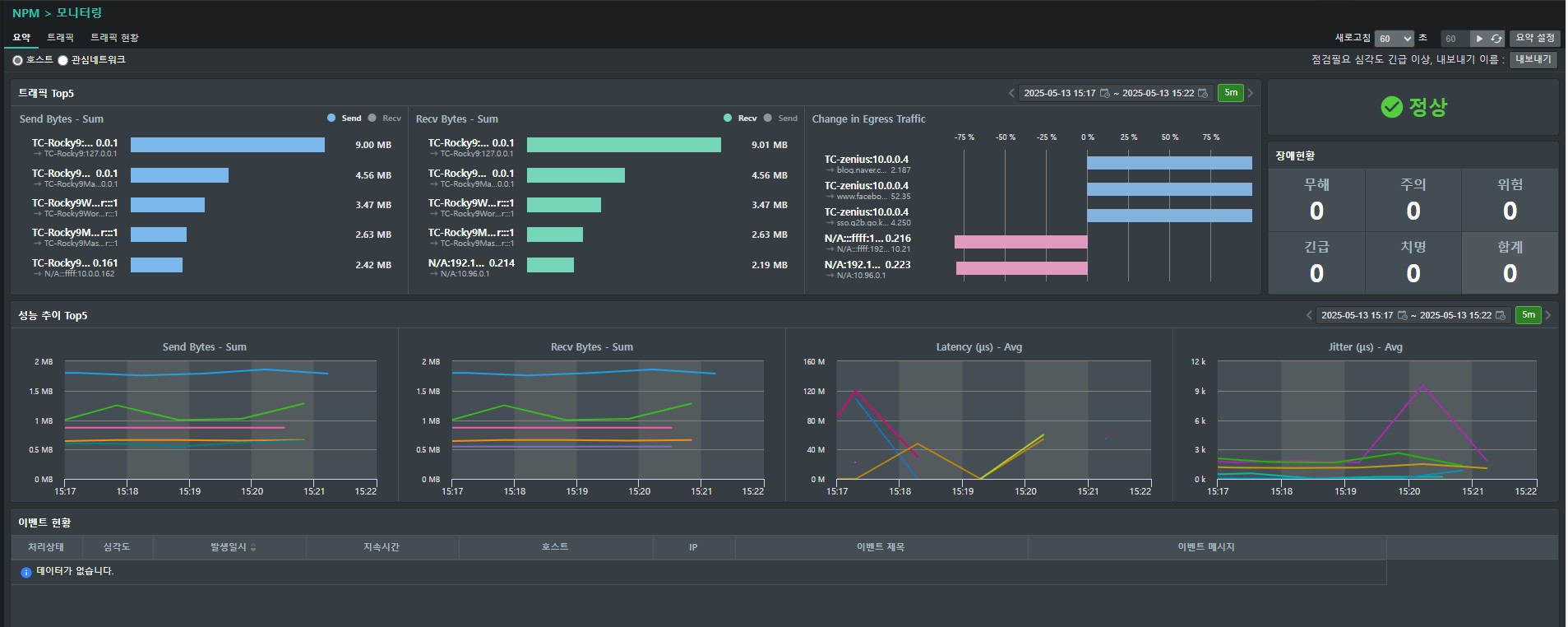
Task: Open the 새로고침 interval dropdown
Action: click(1394, 39)
